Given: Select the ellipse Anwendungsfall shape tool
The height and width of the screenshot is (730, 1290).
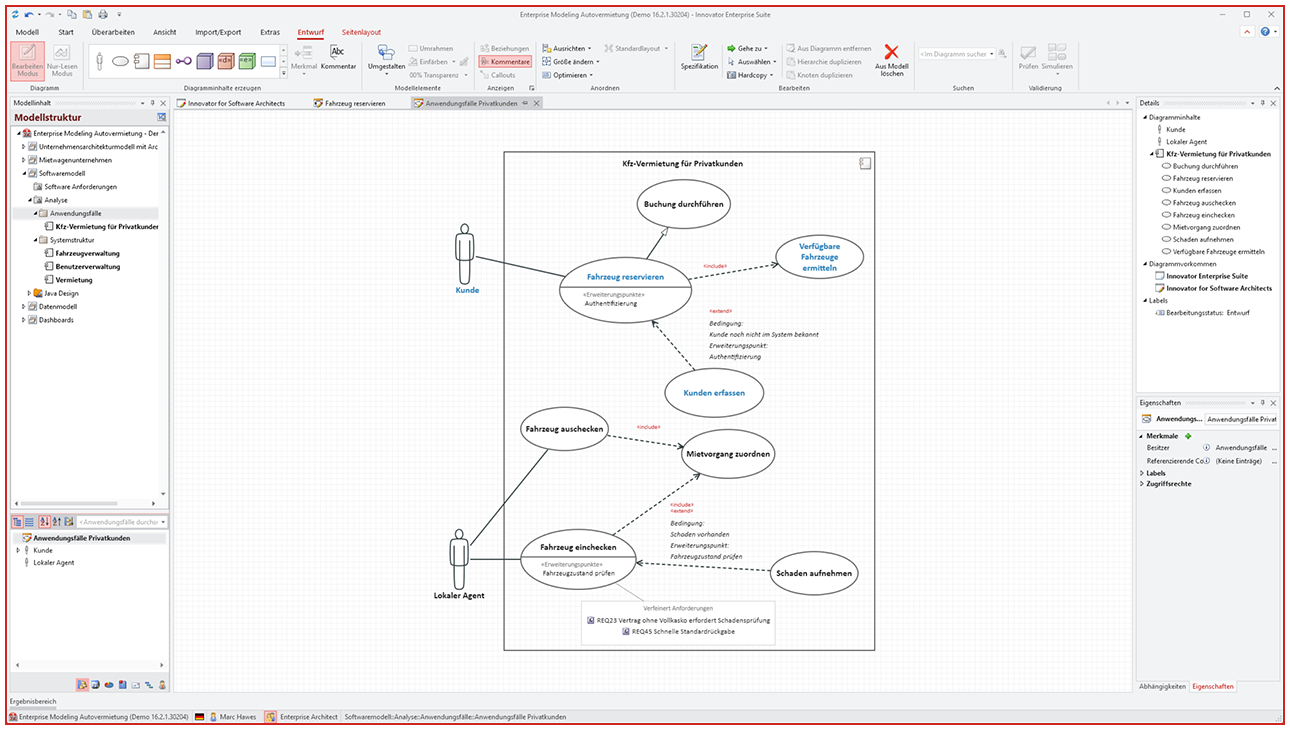Looking at the screenshot, I should (x=122, y=61).
